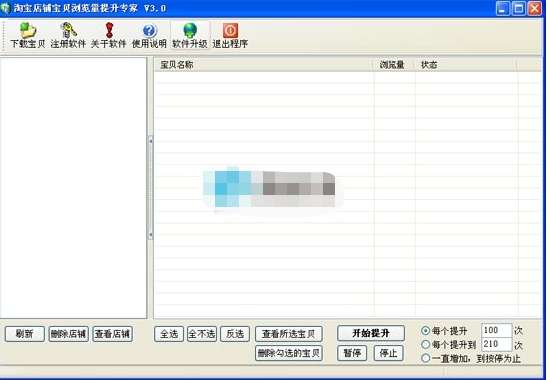Click the 暂停 button
The width and height of the screenshot is (550, 380).
click(x=352, y=353)
